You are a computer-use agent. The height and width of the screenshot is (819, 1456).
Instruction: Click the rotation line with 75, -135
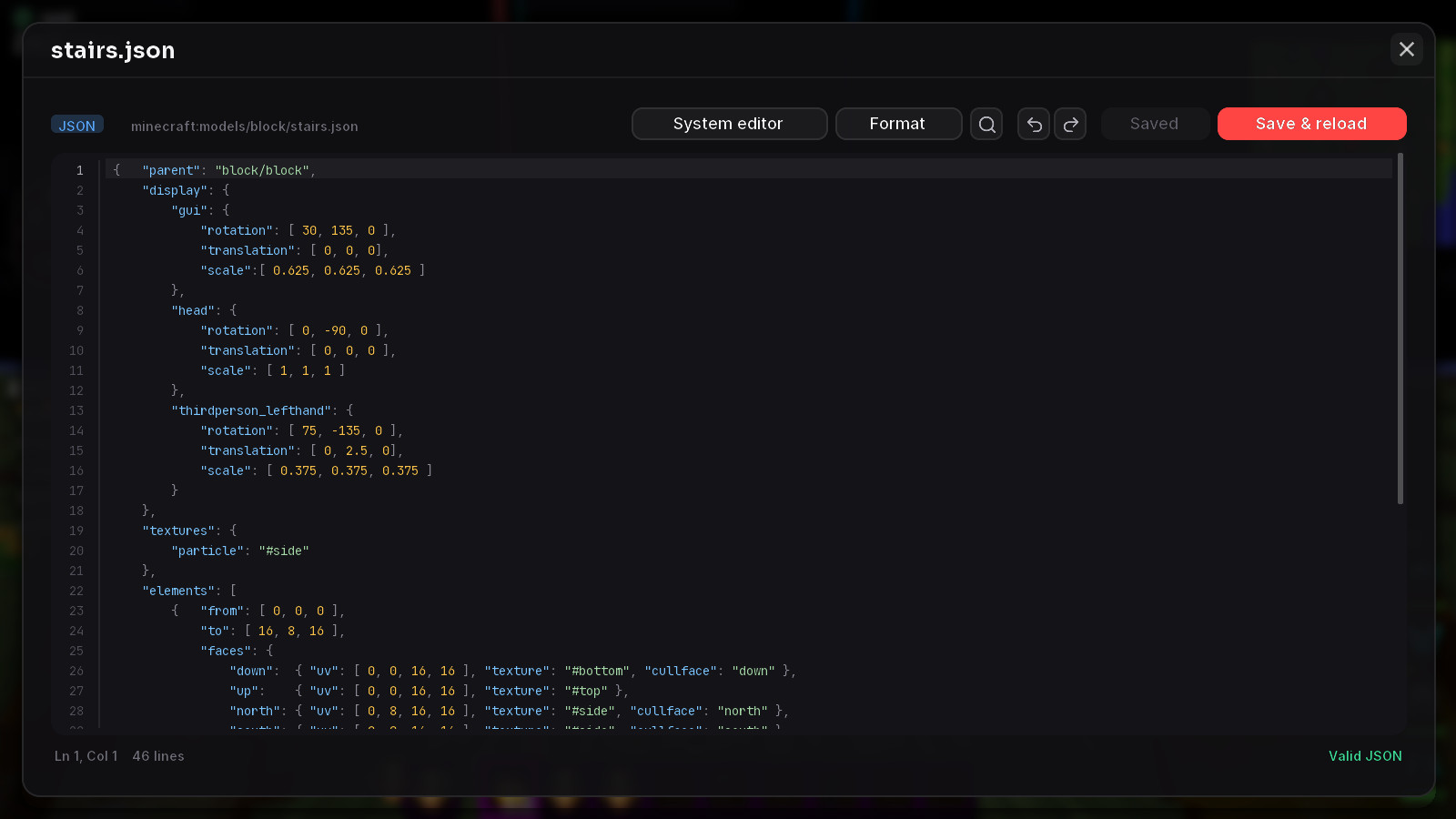click(302, 430)
